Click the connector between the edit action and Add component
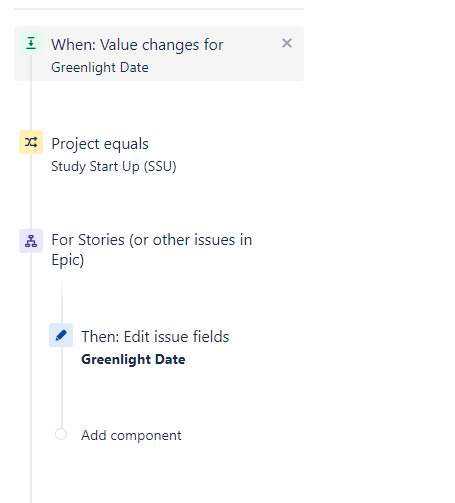Image resolution: width=455 pixels, height=503 pixels. tap(62, 387)
